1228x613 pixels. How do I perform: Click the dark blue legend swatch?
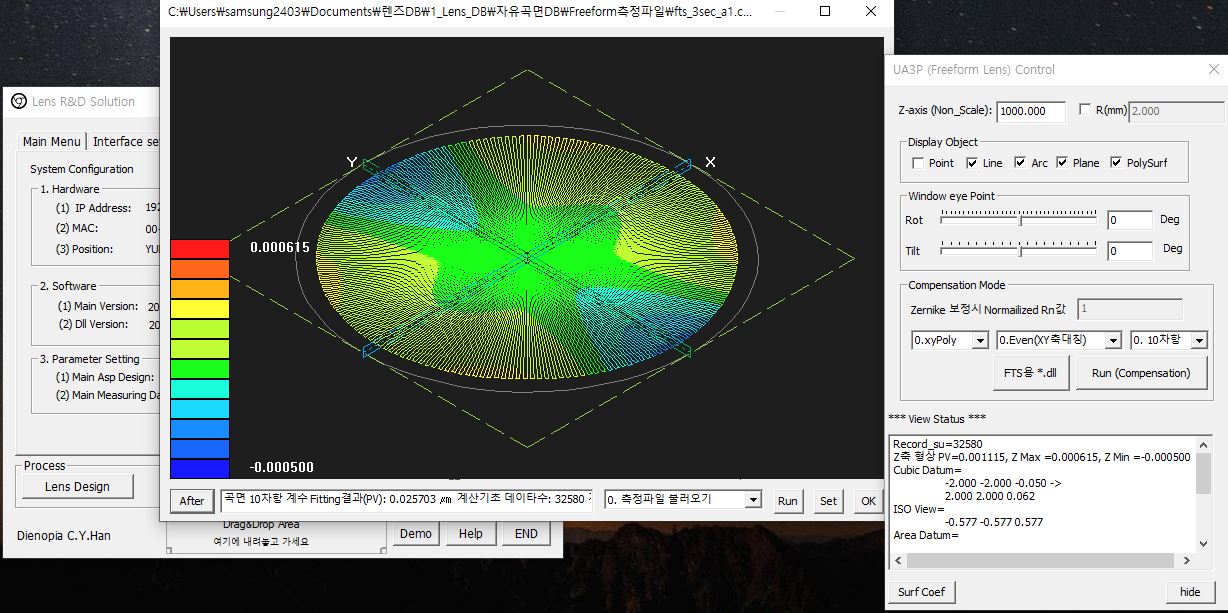[x=200, y=468]
